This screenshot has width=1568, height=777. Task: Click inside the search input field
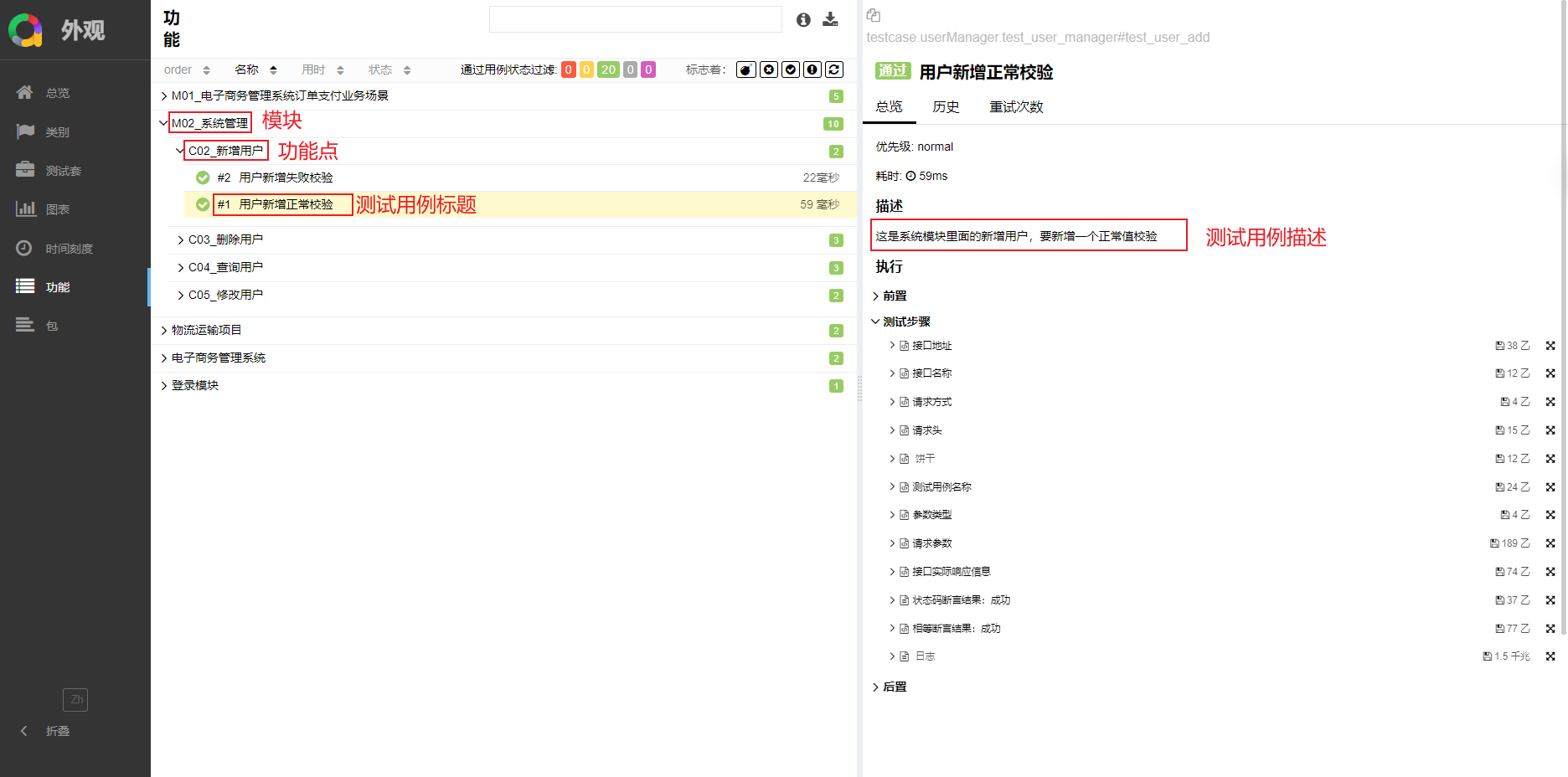635,18
